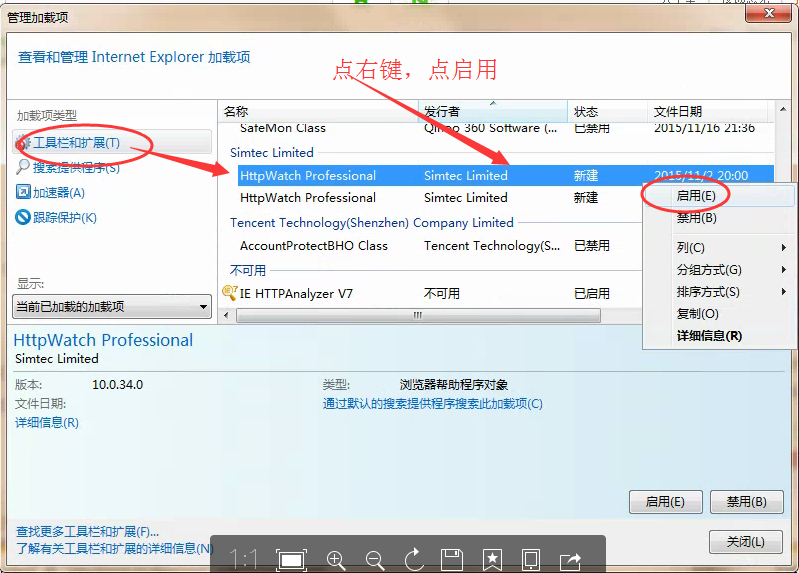
Task: Select 工具栏和扩展(T) add-on type
Action: (76, 143)
